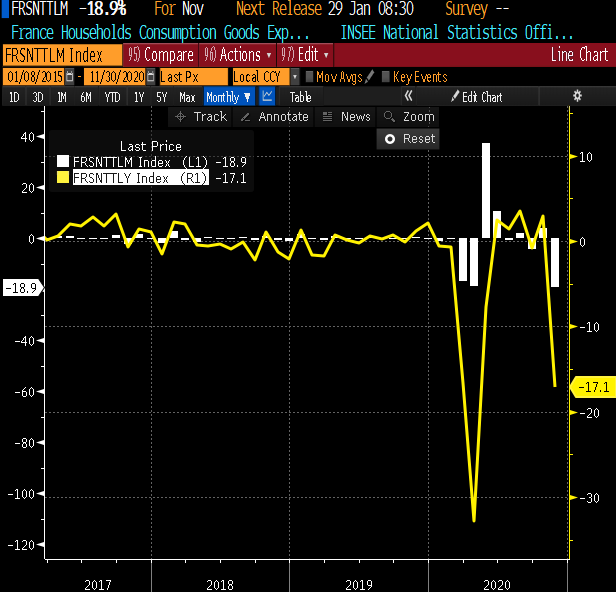The width and height of the screenshot is (616, 592).
Task: Select the 5Y time range tab
Action: pos(162,97)
